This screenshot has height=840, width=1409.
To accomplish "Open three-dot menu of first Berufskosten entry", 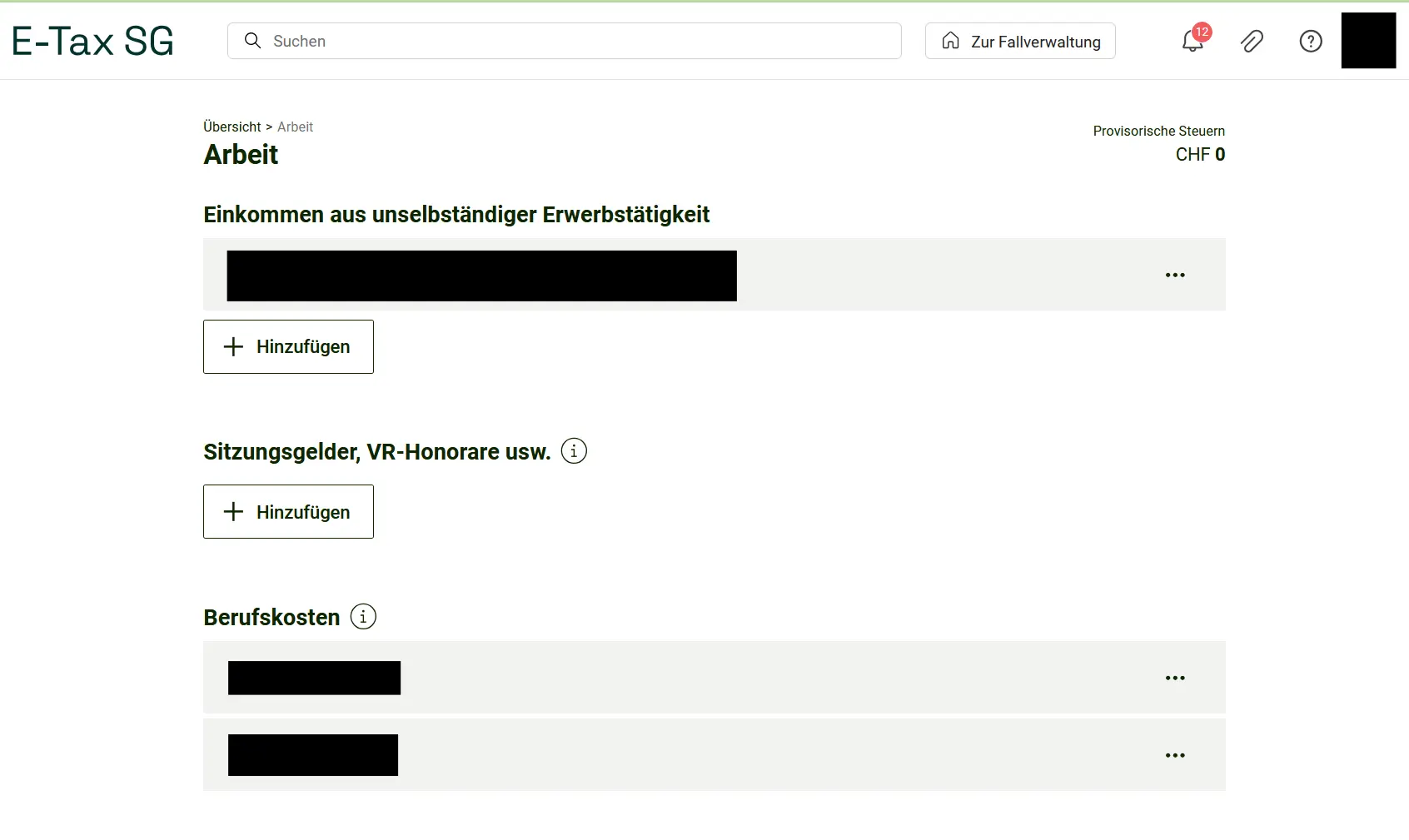I will [1174, 678].
